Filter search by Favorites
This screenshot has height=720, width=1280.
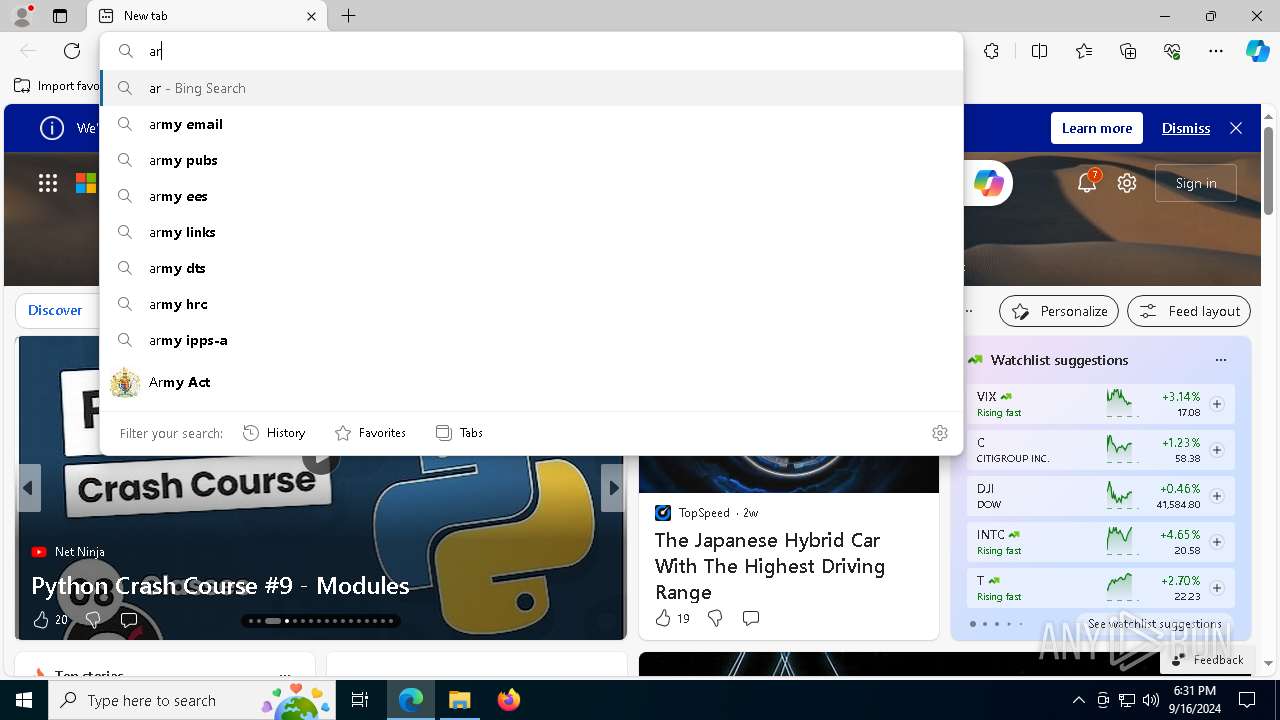click(370, 433)
